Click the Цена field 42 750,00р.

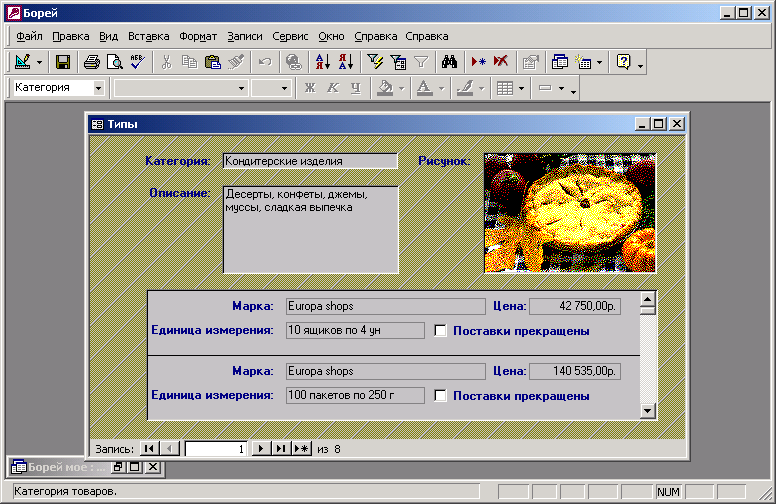coord(575,306)
